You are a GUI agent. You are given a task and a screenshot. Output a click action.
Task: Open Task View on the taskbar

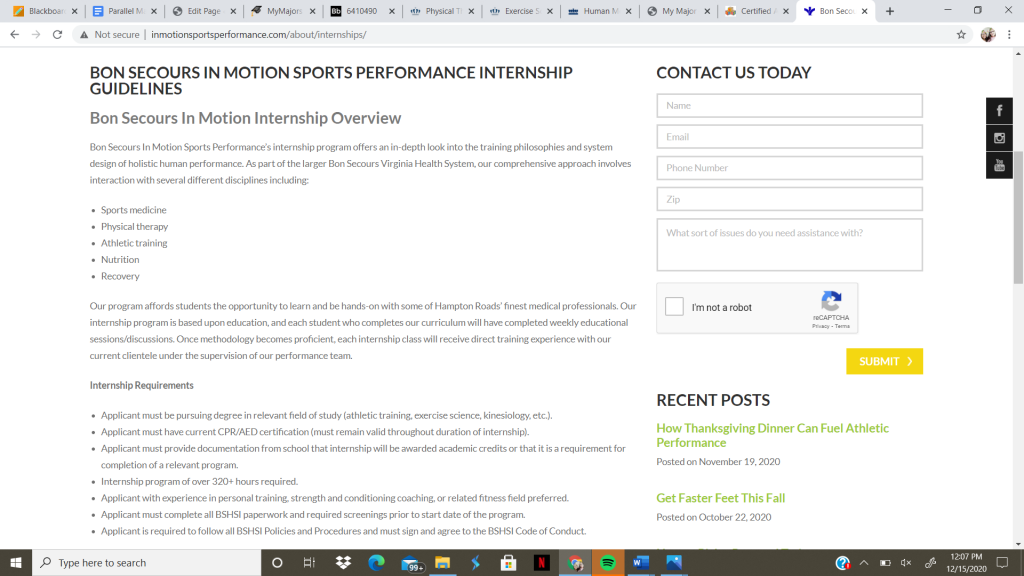pos(310,562)
